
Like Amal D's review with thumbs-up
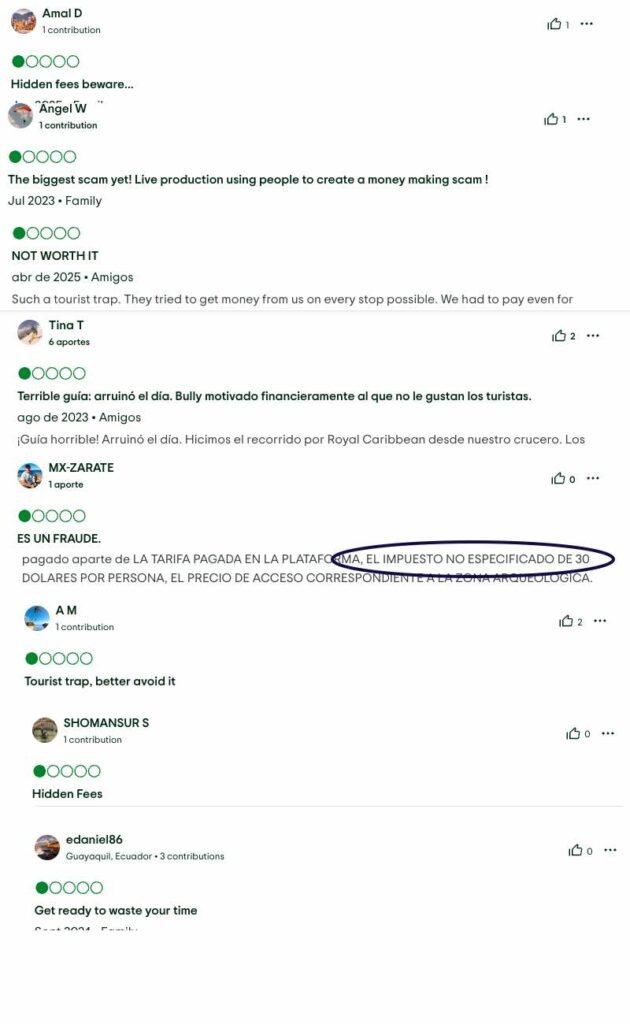pos(554,24)
